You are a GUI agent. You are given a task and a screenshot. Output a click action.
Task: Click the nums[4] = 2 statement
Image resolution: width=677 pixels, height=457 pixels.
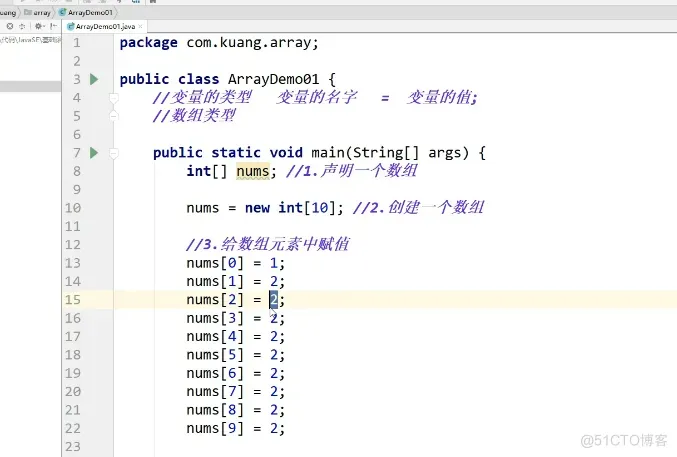pos(235,336)
